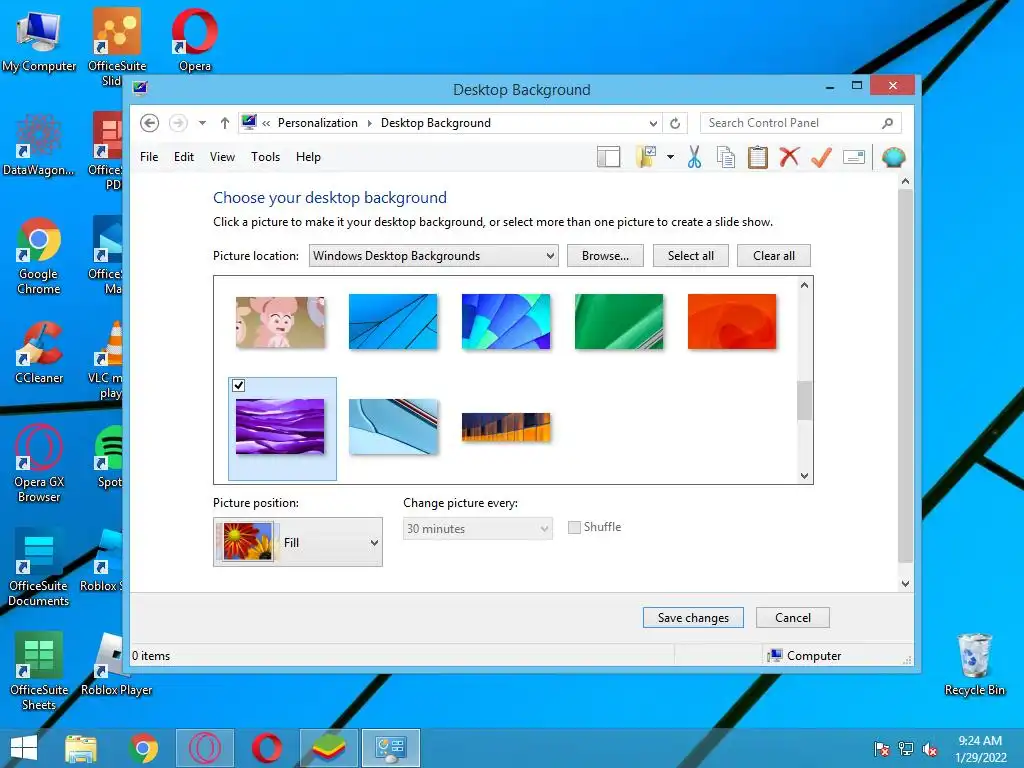The image size is (1024, 768).
Task: Click the Opera GX Browser desktop icon
Action: pyautogui.click(x=39, y=464)
